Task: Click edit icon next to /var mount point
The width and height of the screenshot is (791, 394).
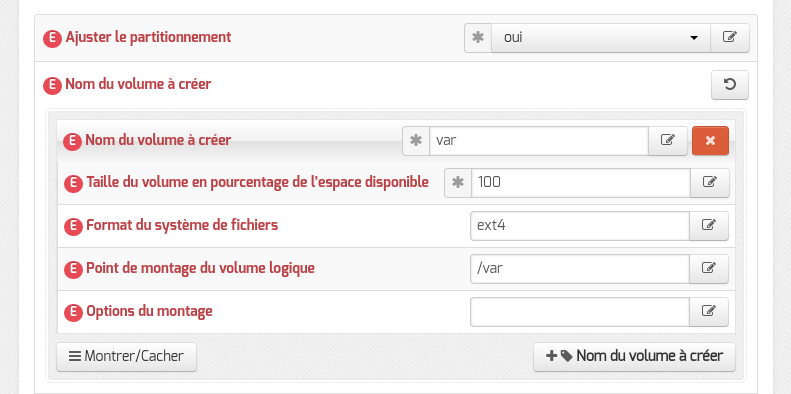Action: [709, 269]
